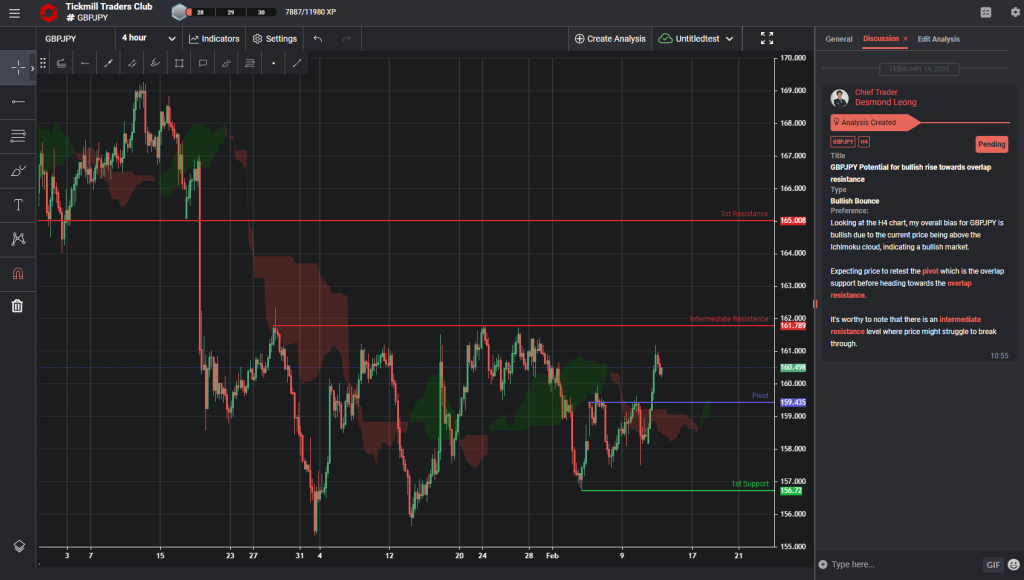The image size is (1024, 580).
Task: Open the 4 hour timeframe dropdown
Action: point(145,37)
